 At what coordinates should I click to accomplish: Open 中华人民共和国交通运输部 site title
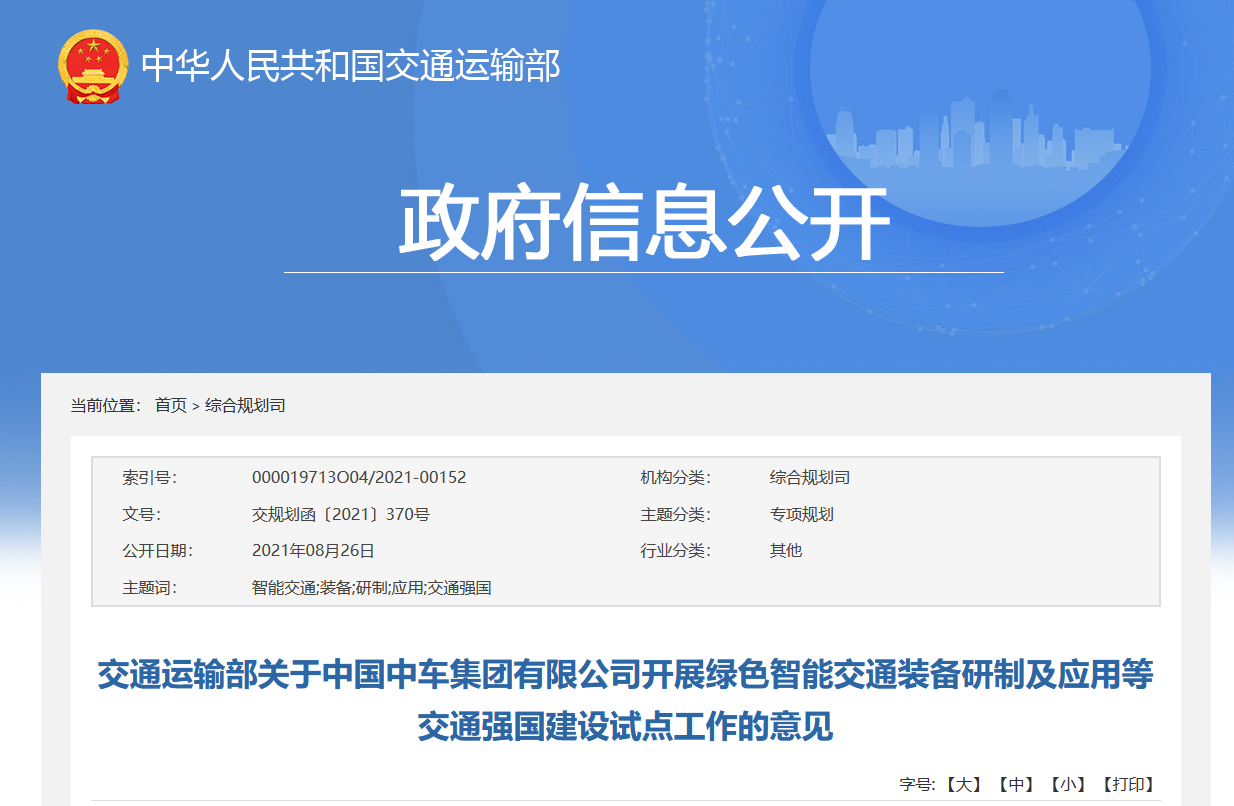(x=350, y=66)
